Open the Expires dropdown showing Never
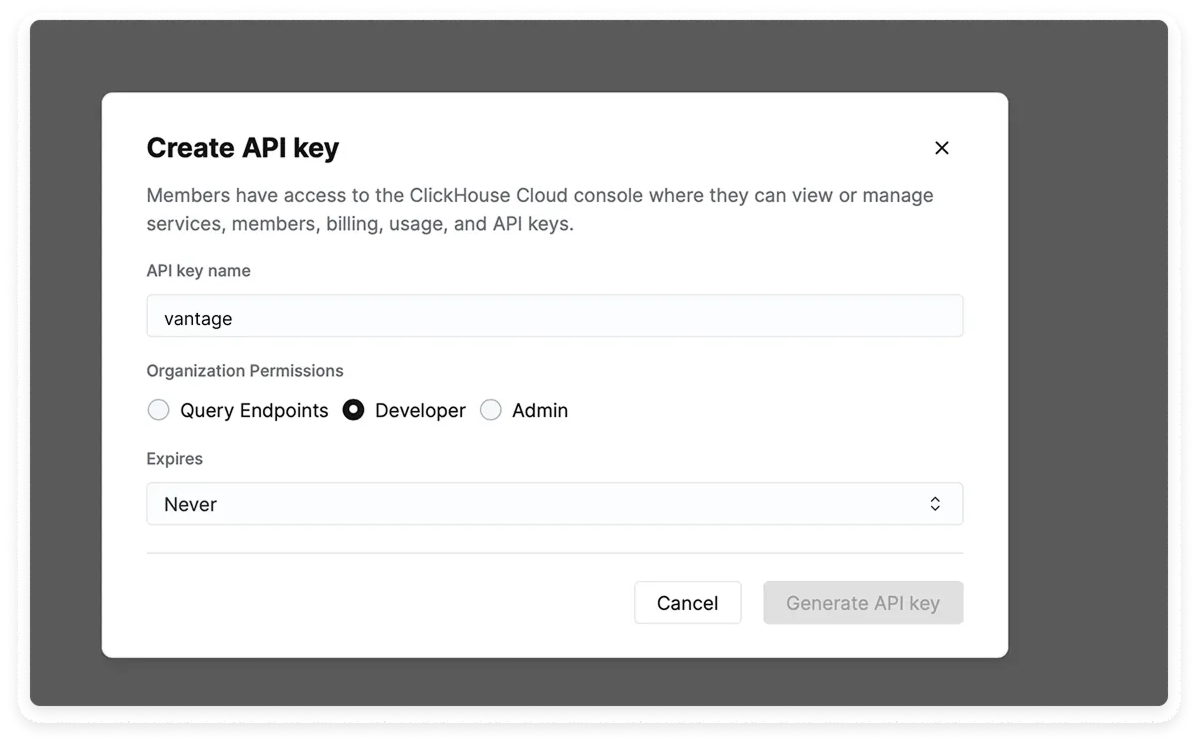This screenshot has height=746, width=1198. coord(555,504)
